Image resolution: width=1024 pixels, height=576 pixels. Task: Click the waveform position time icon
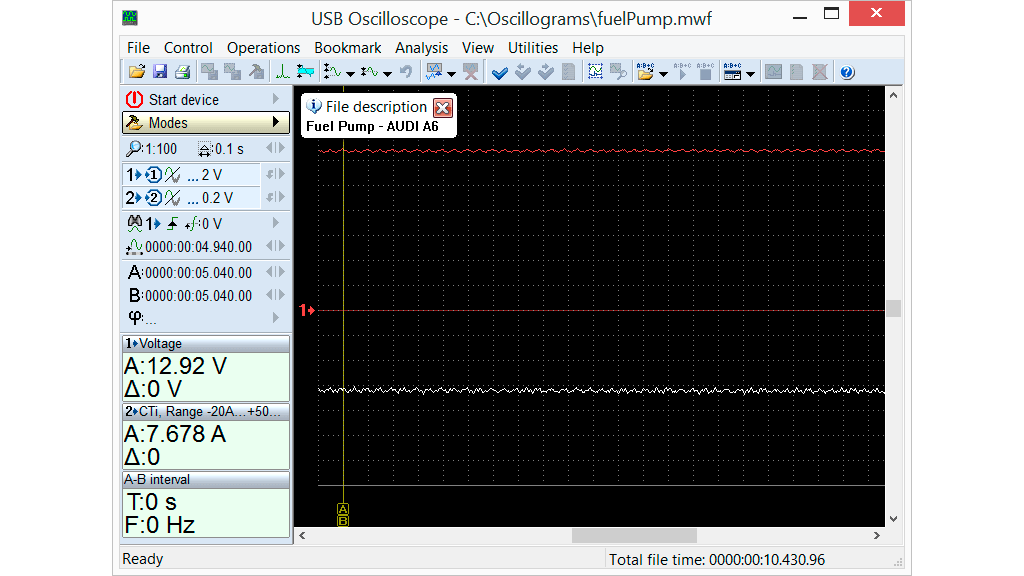135,246
